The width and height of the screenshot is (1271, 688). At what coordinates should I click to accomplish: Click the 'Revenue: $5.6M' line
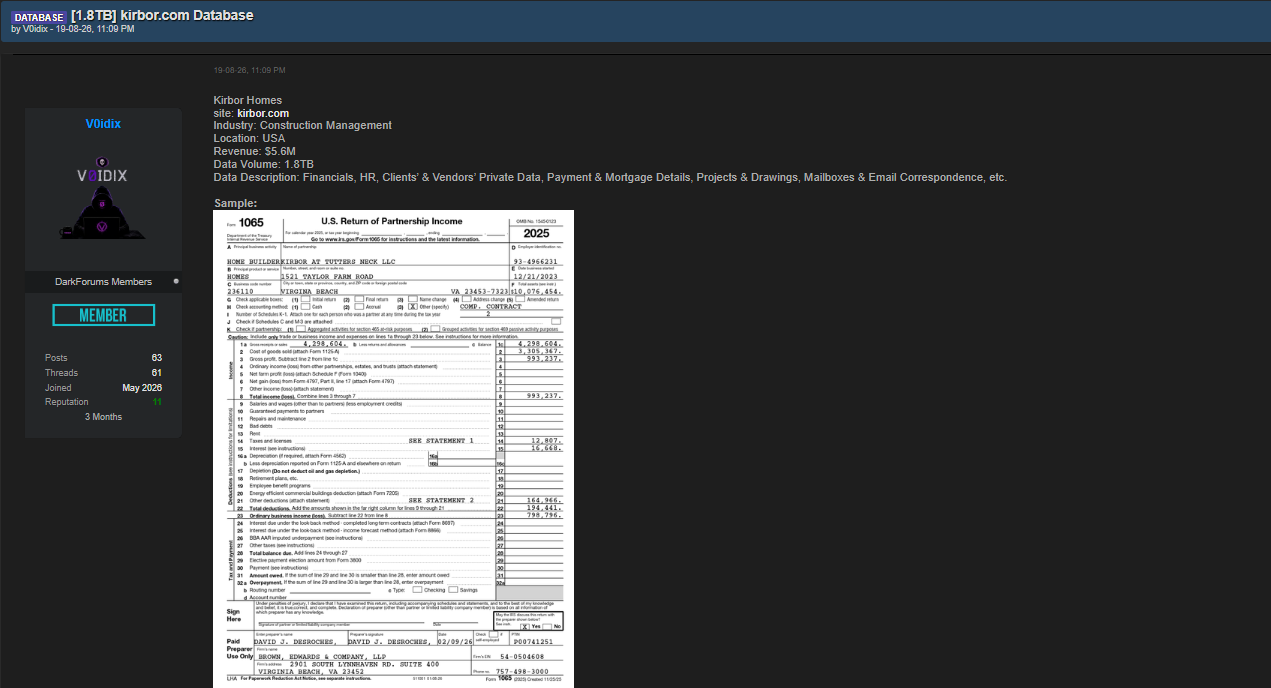point(254,152)
